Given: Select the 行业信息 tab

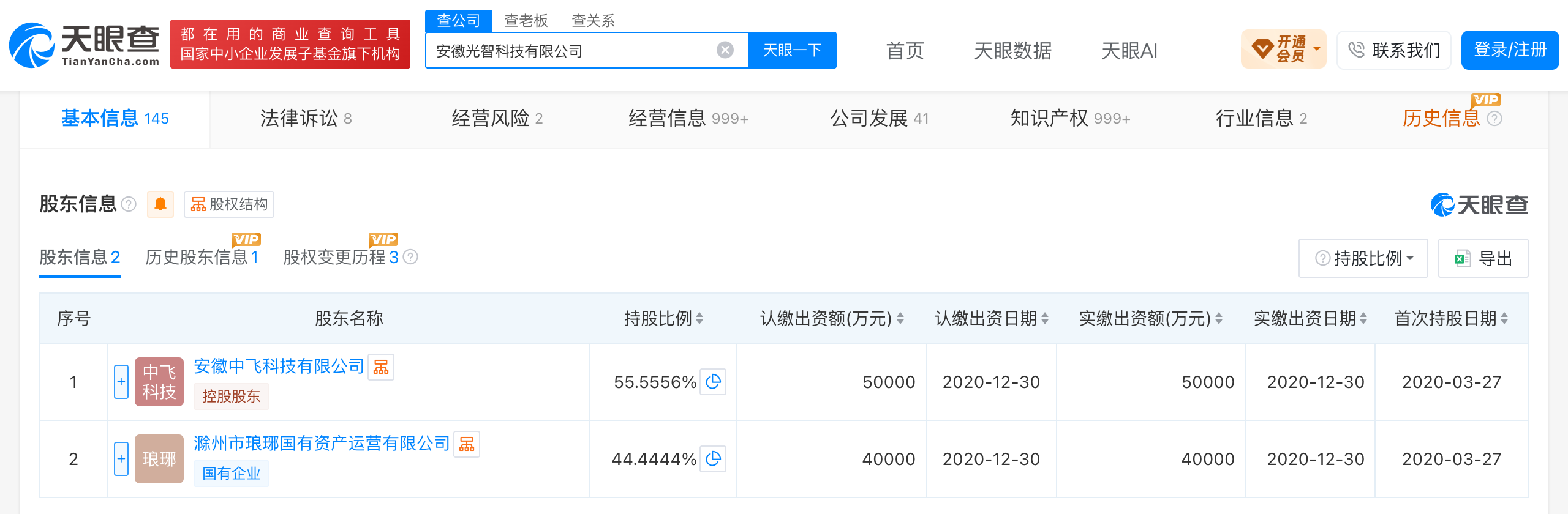Looking at the screenshot, I should 1262,118.
